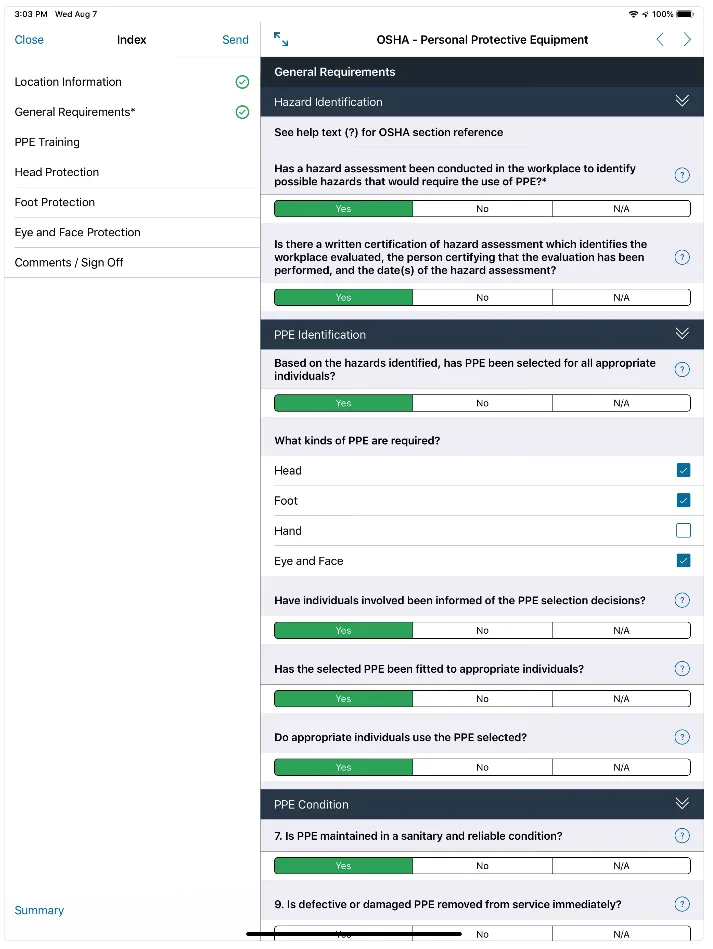
Task: Enable the Hand PPE checkbox
Action: [x=683, y=530]
